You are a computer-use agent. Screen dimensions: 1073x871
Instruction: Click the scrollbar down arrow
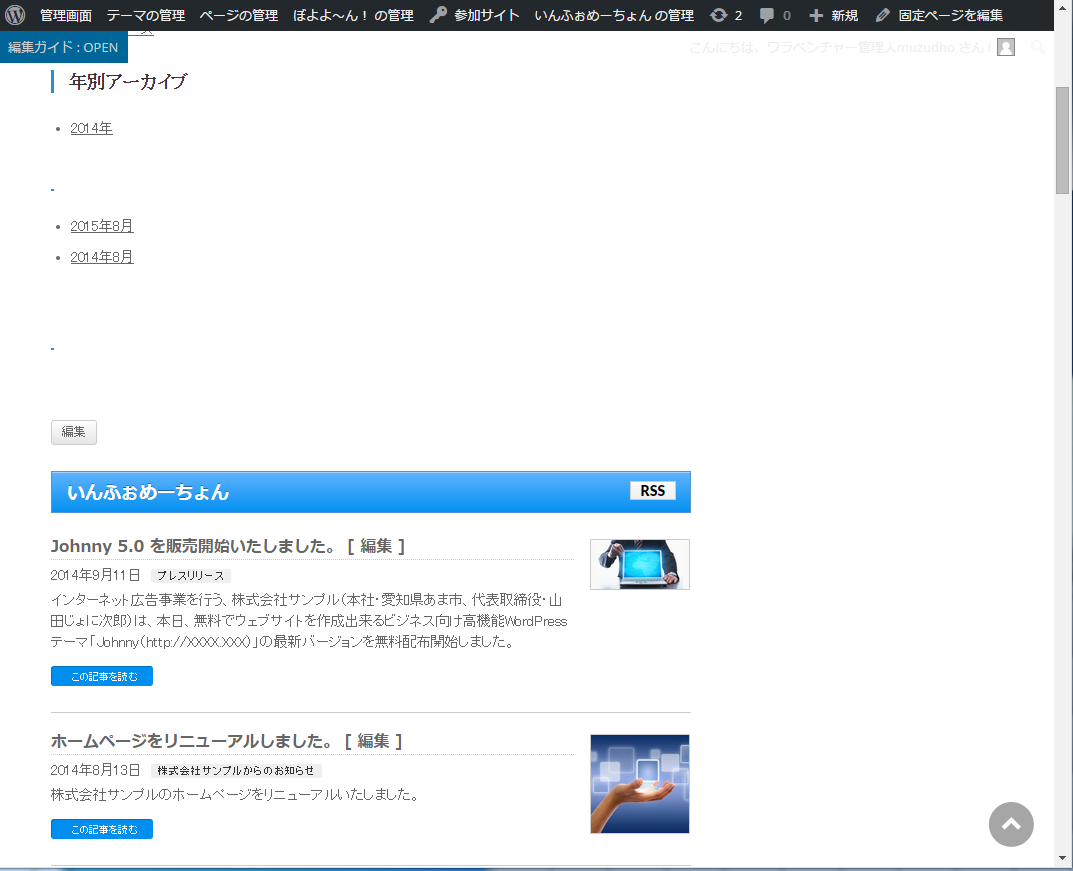click(x=1062, y=858)
